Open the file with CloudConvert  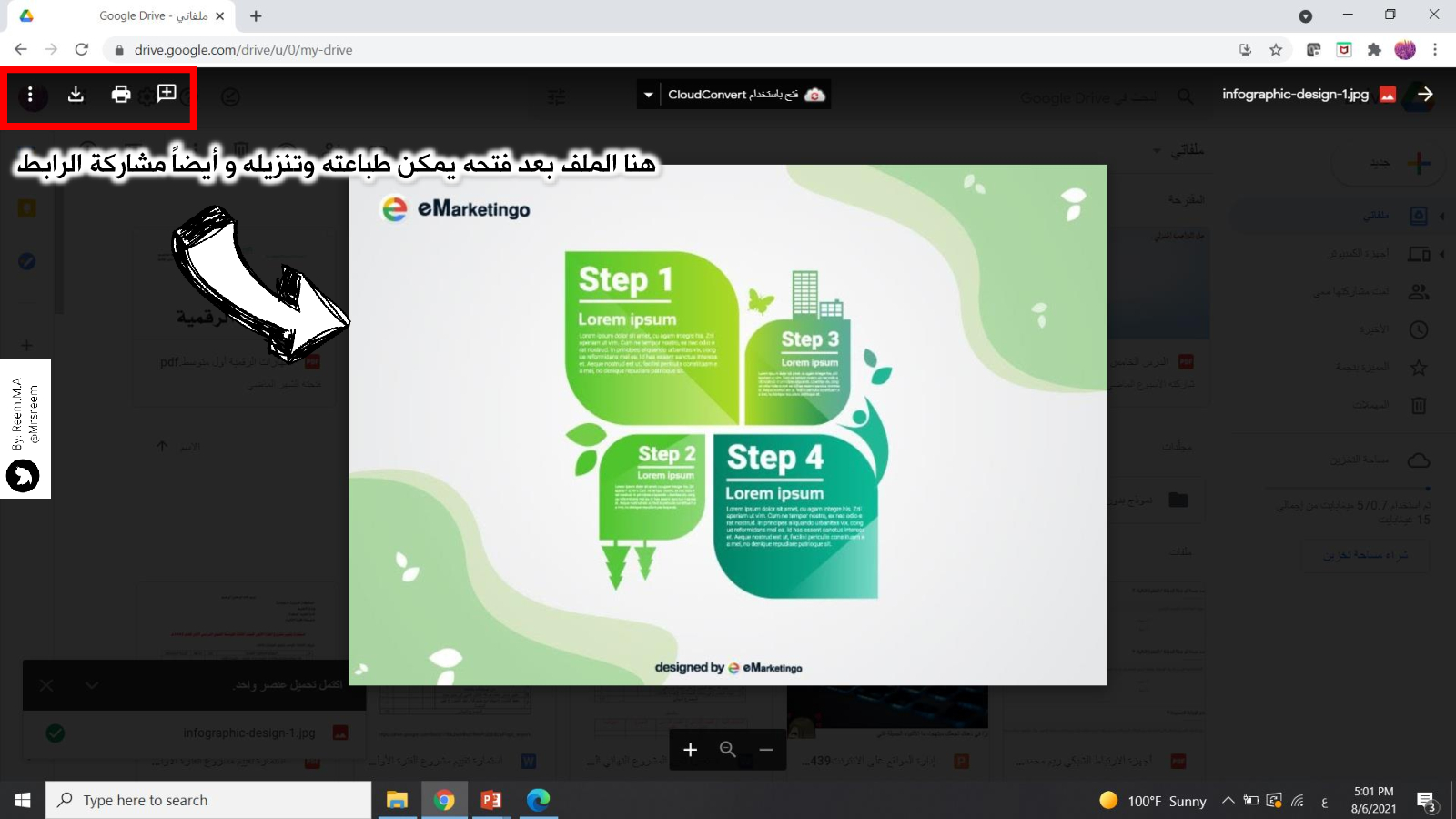pos(745,95)
